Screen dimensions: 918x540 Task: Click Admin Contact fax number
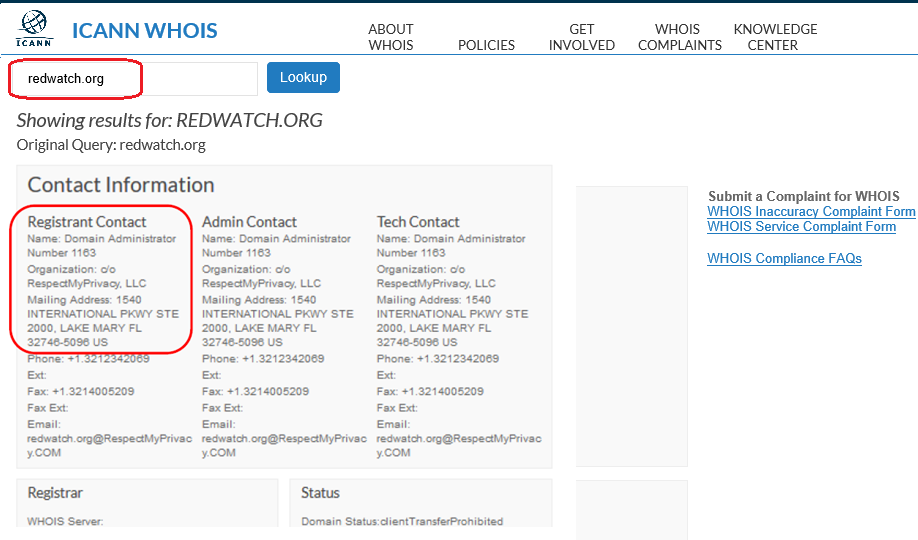[x=255, y=391]
